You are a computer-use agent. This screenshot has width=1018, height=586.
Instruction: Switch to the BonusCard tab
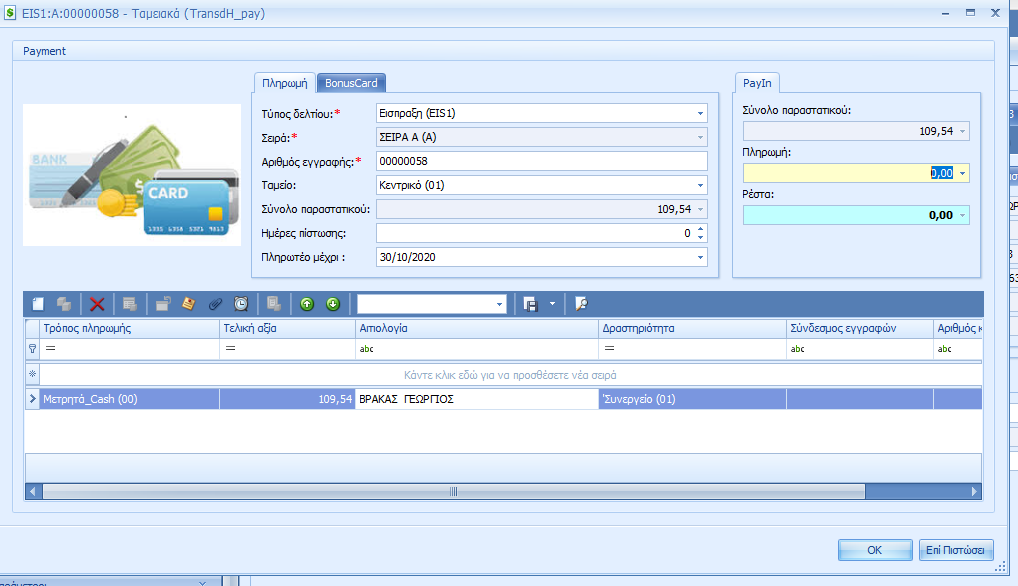pos(351,83)
